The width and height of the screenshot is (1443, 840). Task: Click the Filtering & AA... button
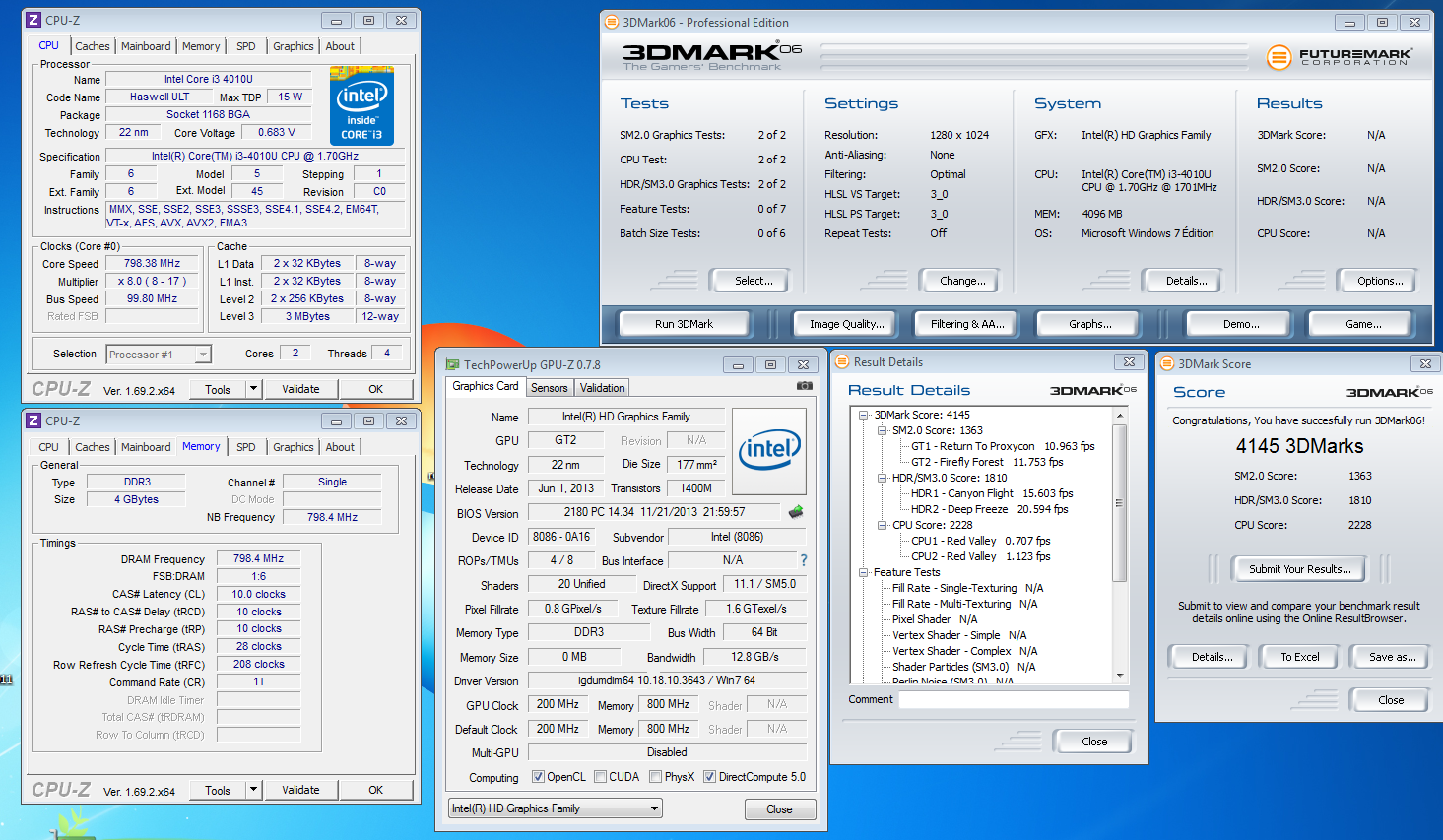[967, 324]
